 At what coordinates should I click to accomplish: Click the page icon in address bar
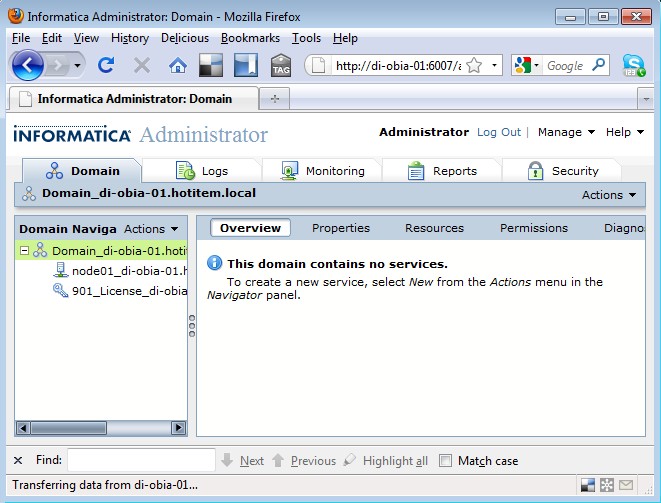[x=318, y=65]
